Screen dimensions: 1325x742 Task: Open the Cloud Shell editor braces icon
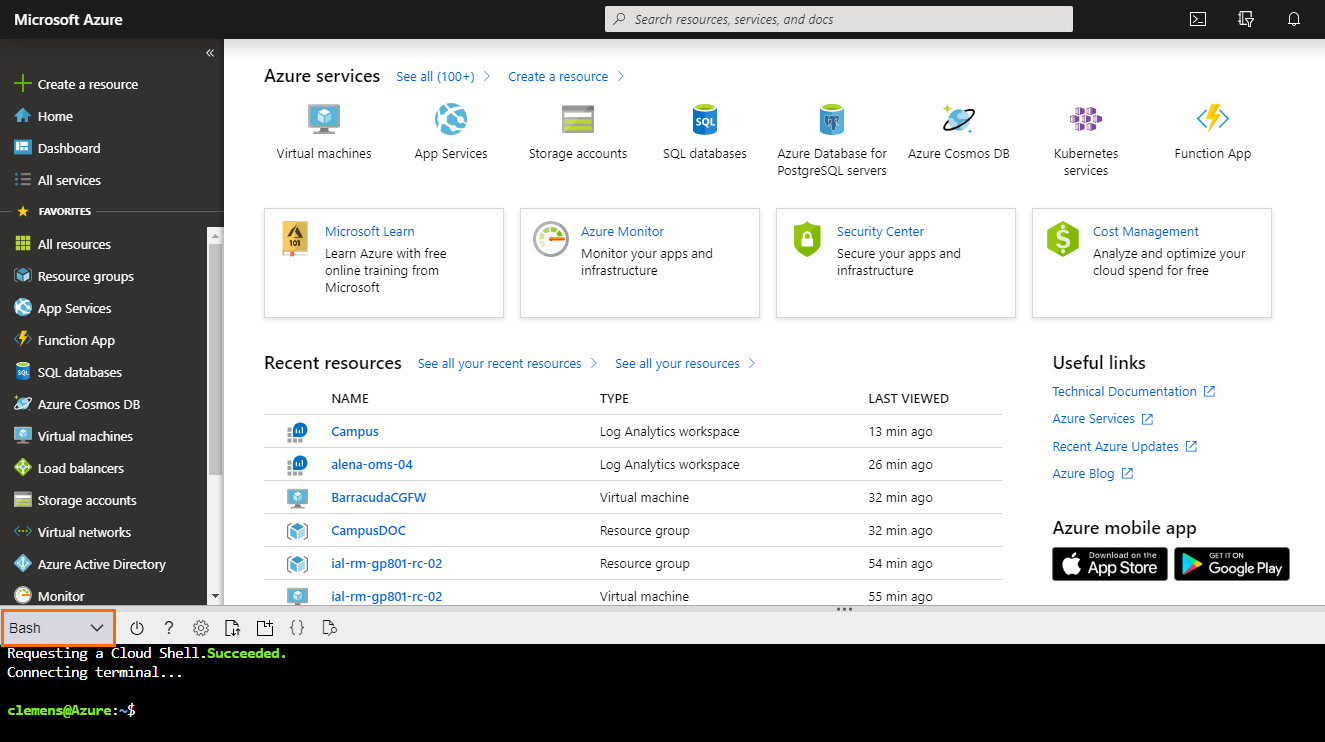click(297, 628)
